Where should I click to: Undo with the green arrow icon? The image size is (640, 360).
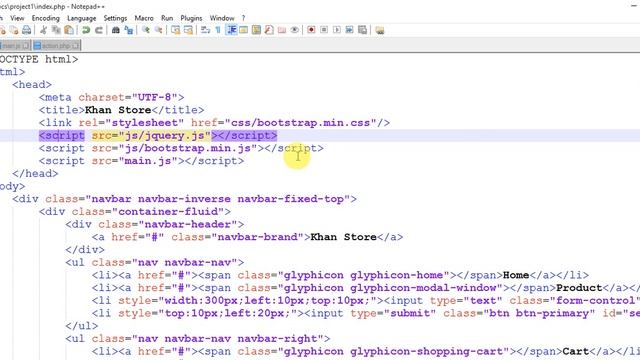[86, 30]
